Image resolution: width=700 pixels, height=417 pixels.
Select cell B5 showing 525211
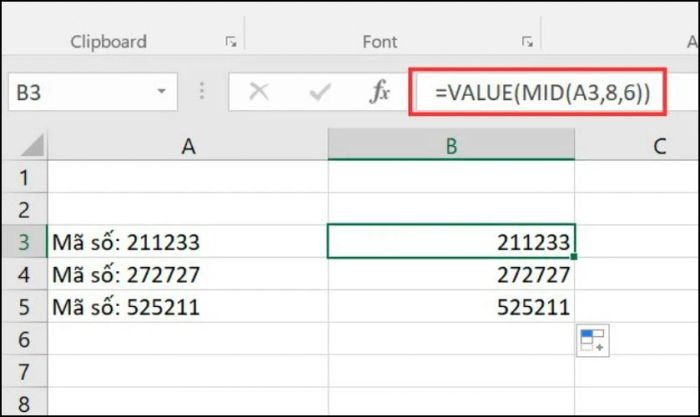(x=451, y=306)
